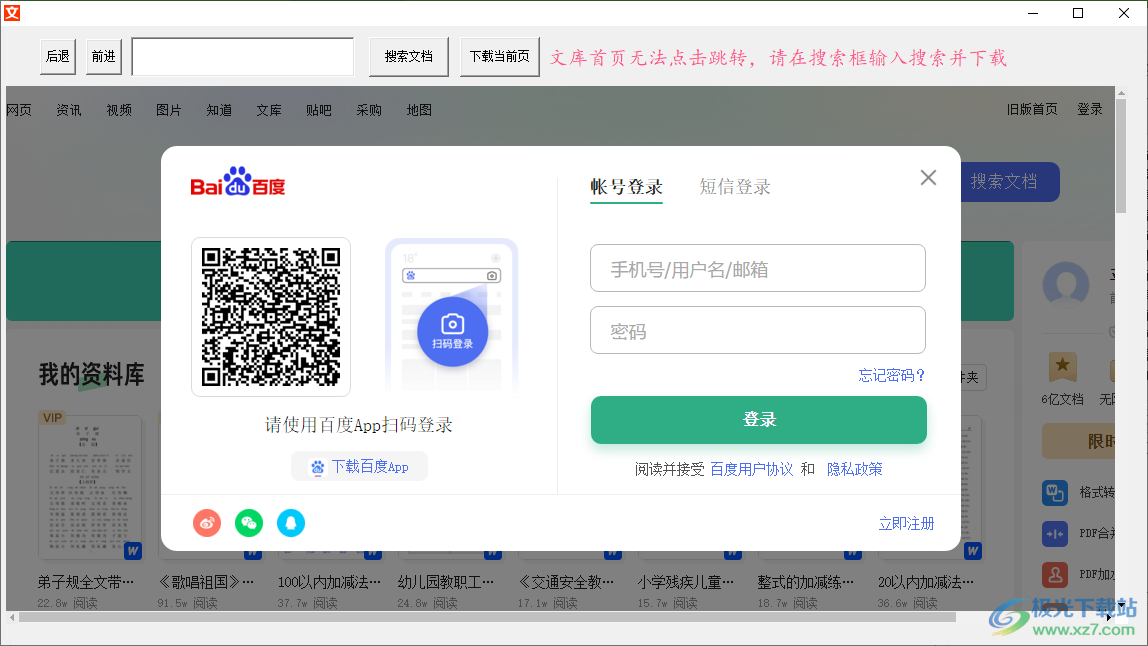1148x646 pixels.
Task: Click the 立即注册 link
Action: pos(906,523)
